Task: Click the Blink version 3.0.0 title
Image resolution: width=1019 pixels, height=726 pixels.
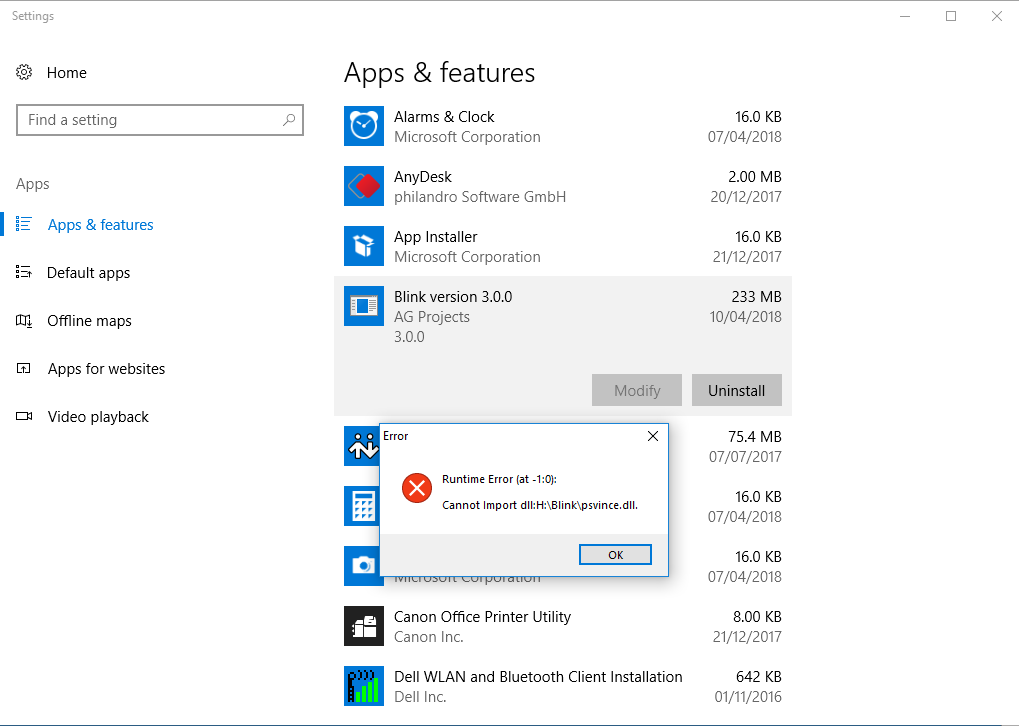Action: pos(453,296)
